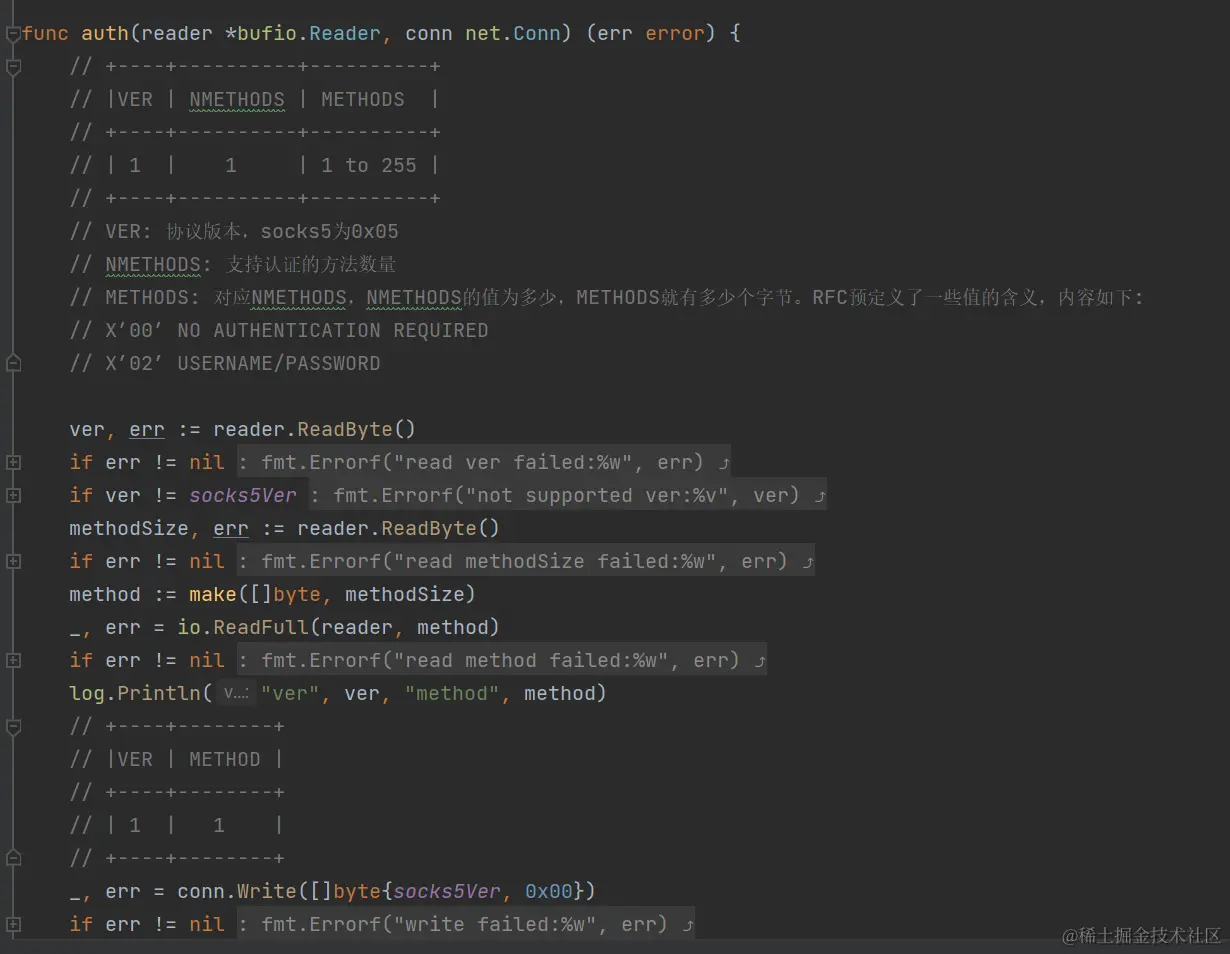Click "log.Println" call
1230x954 pixels.
[135, 693]
